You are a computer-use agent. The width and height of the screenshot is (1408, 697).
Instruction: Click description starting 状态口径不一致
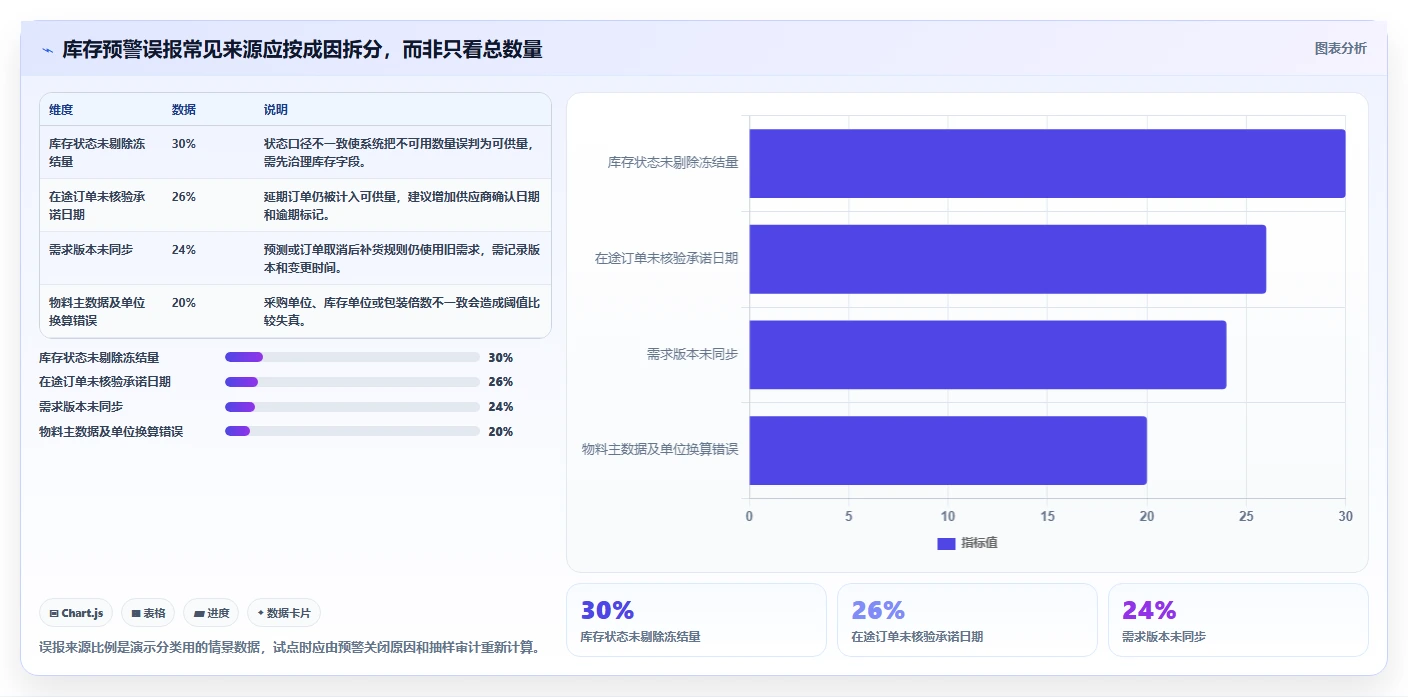pos(402,152)
